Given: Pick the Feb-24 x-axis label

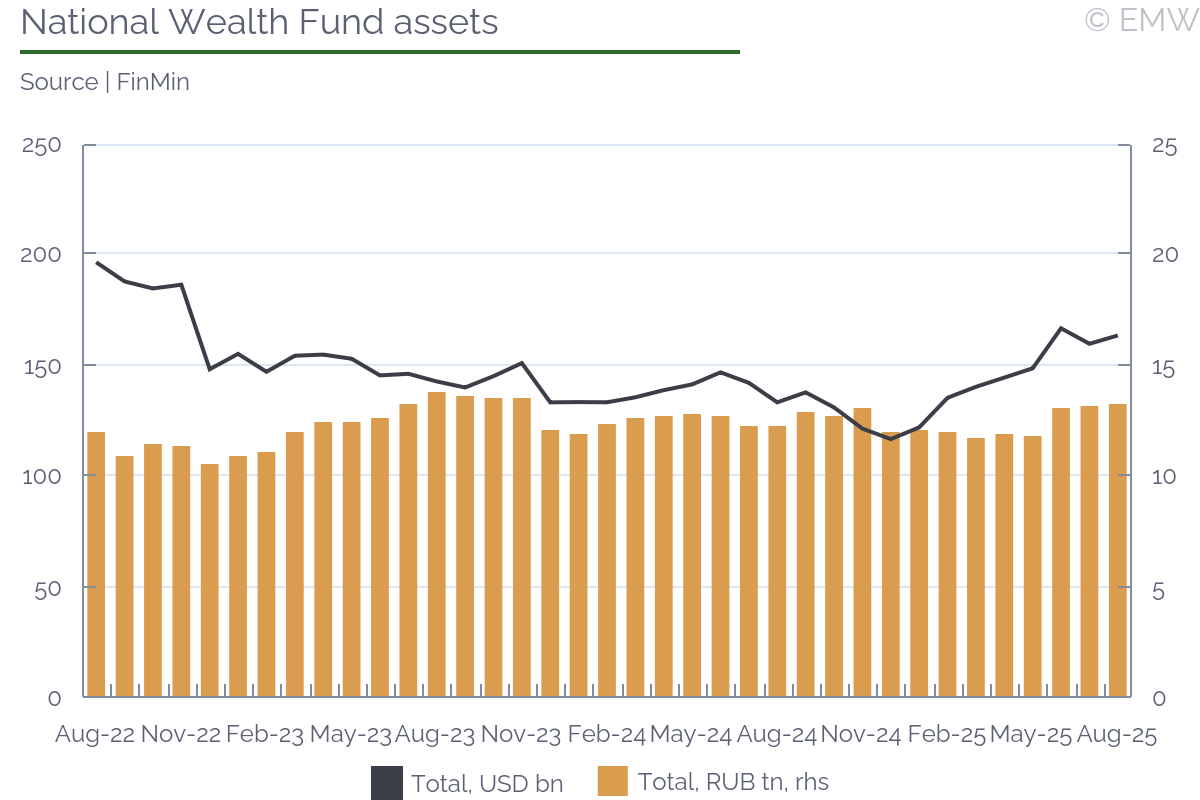Looking at the screenshot, I should 606,735.
